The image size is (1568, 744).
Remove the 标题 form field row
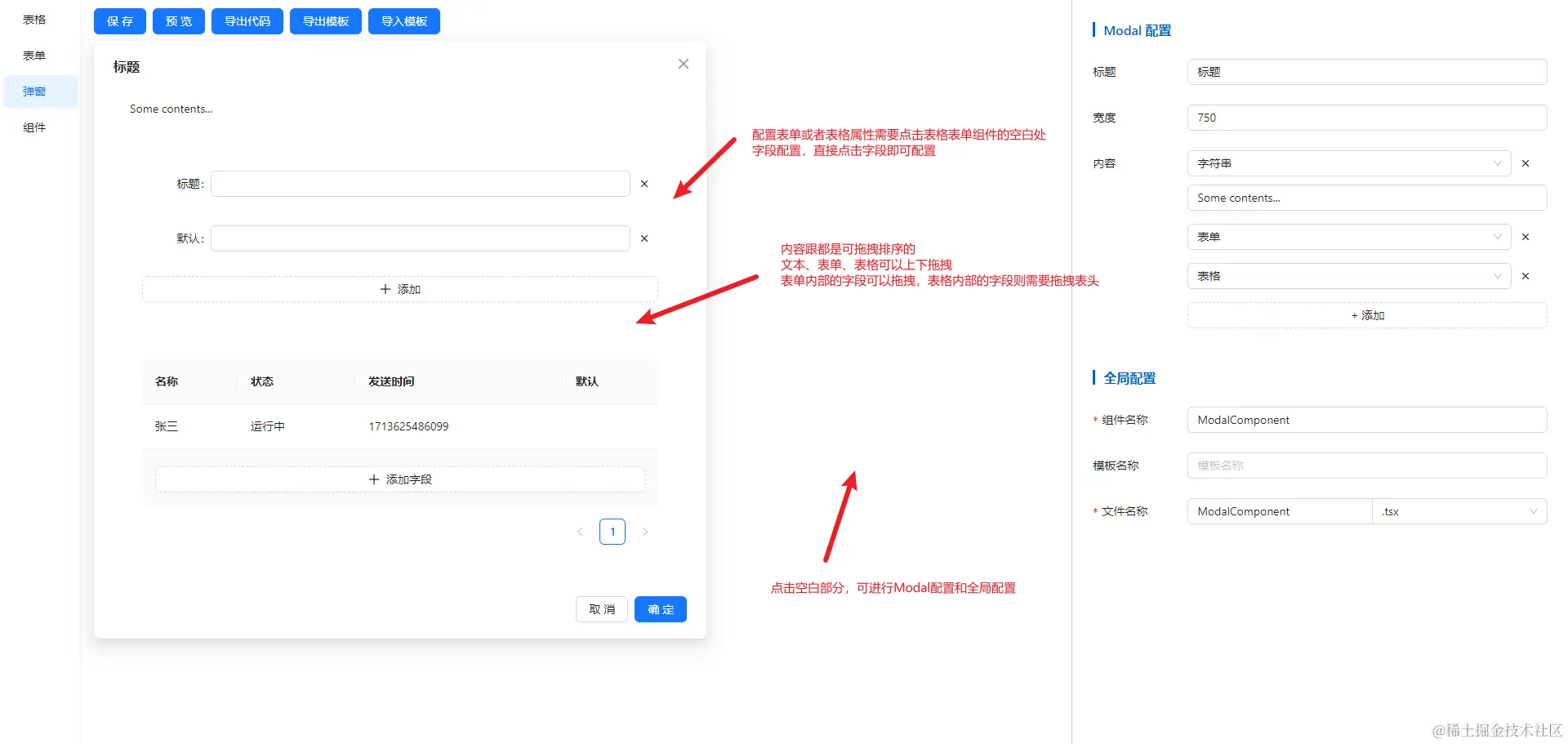[644, 184]
